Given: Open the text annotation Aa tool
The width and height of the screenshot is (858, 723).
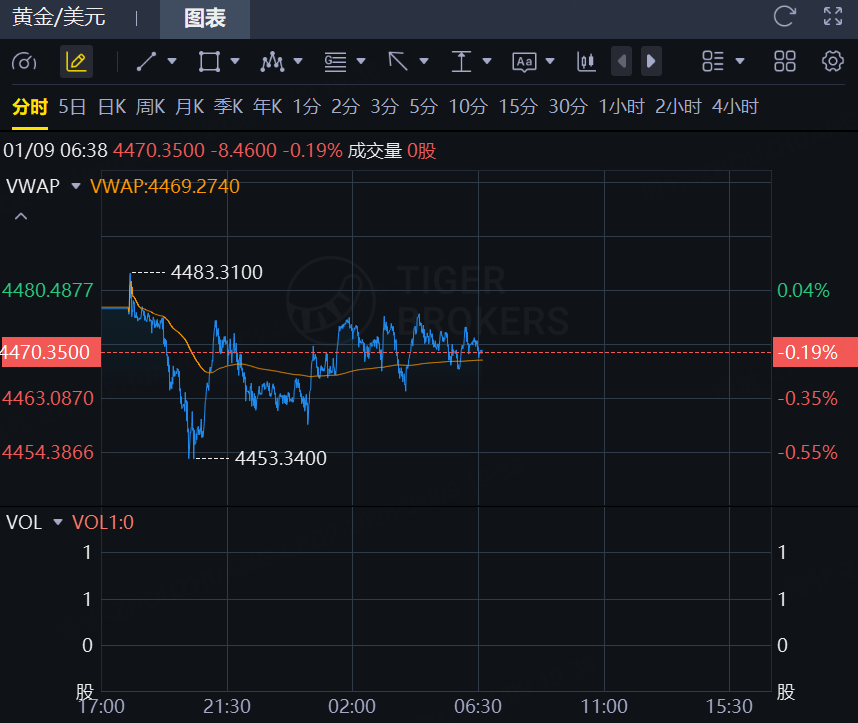Looking at the screenshot, I should point(524,62).
